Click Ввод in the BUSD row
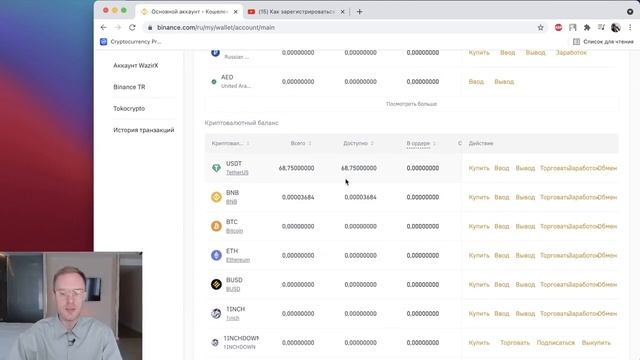The width and height of the screenshot is (640, 360). pos(502,284)
